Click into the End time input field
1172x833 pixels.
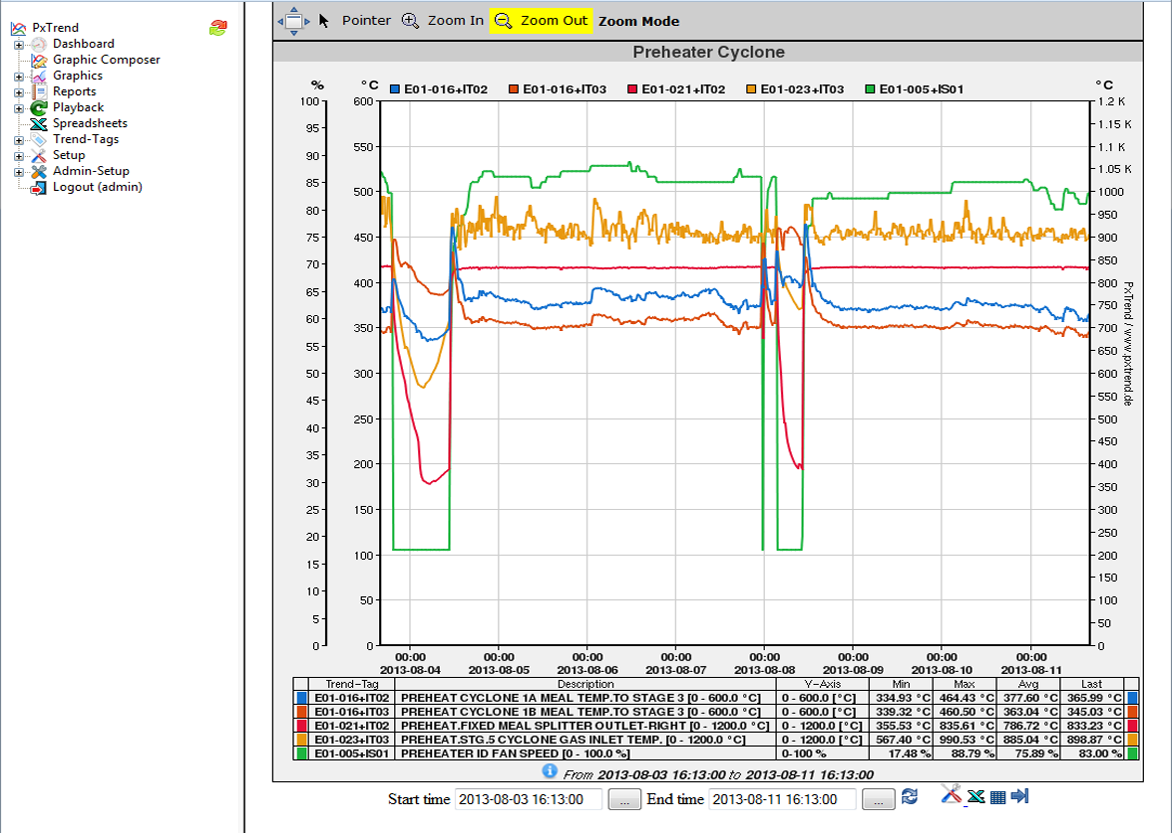(782, 799)
